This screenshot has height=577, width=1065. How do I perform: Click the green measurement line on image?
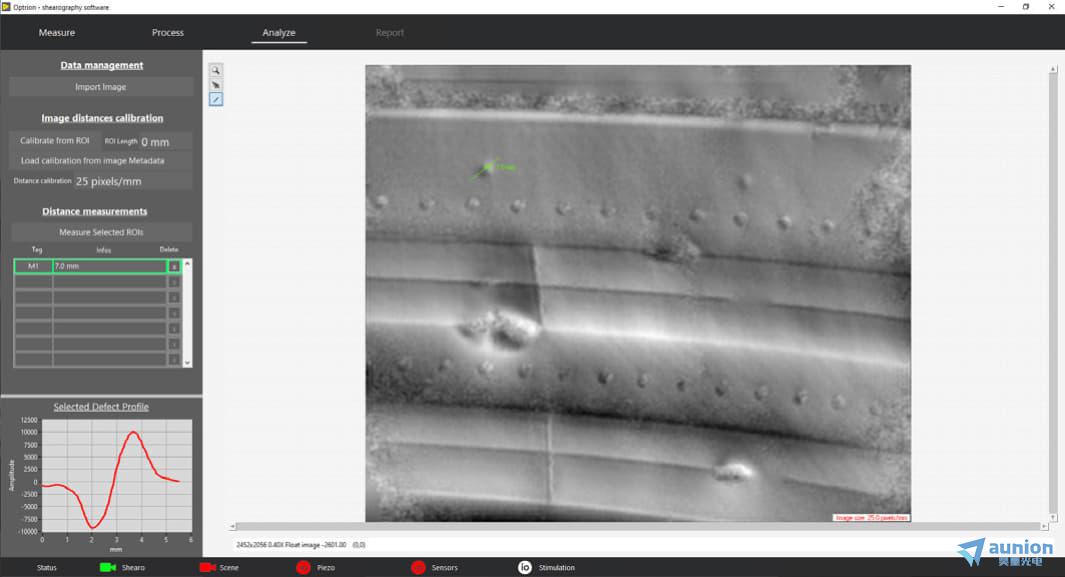tap(484, 169)
